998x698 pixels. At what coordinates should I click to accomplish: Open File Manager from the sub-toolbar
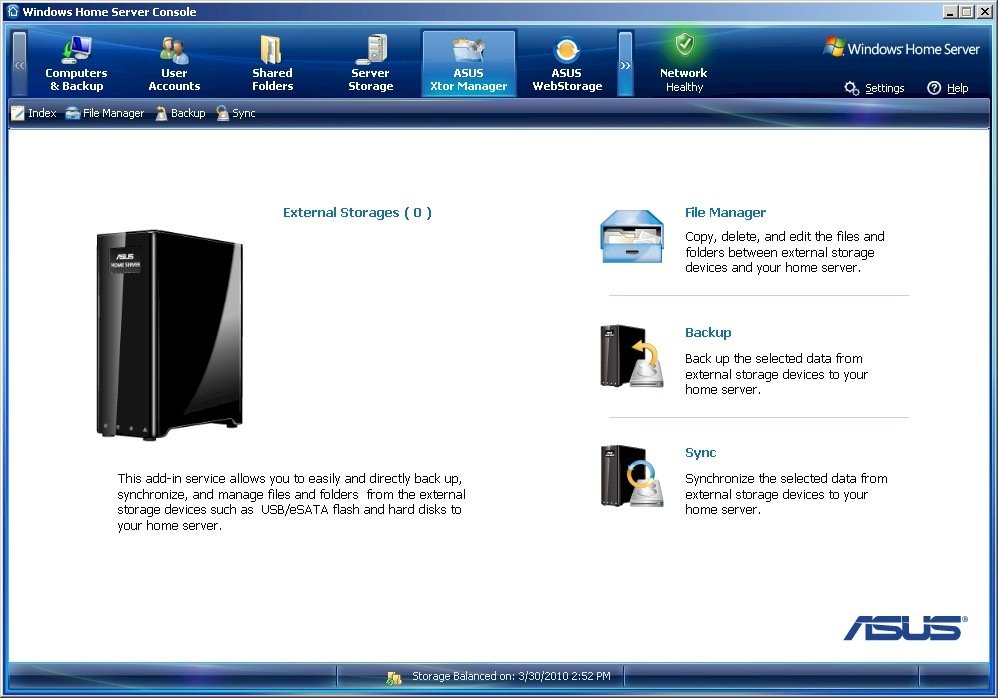(x=113, y=113)
